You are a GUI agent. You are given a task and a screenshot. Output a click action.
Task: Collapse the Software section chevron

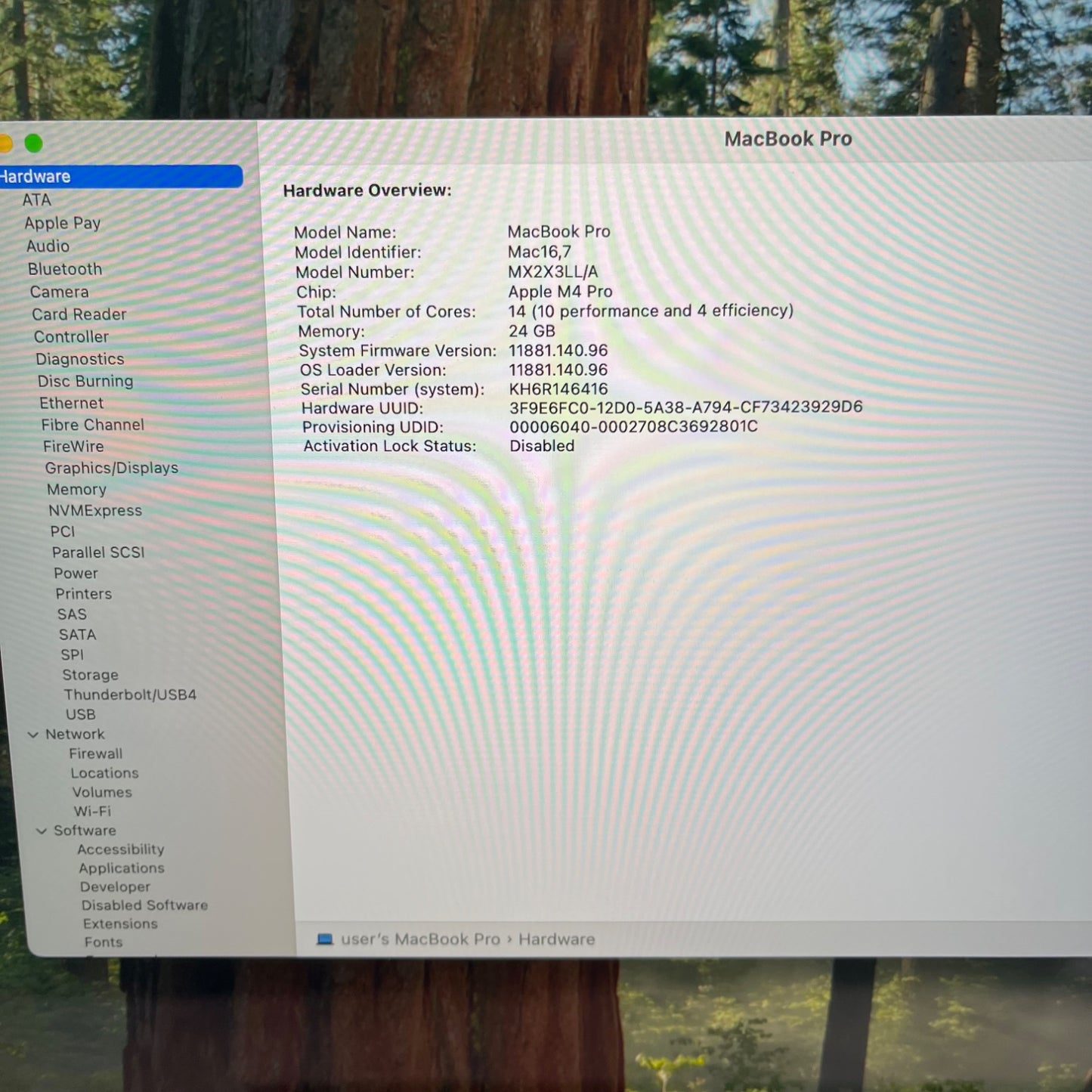pos(42,831)
